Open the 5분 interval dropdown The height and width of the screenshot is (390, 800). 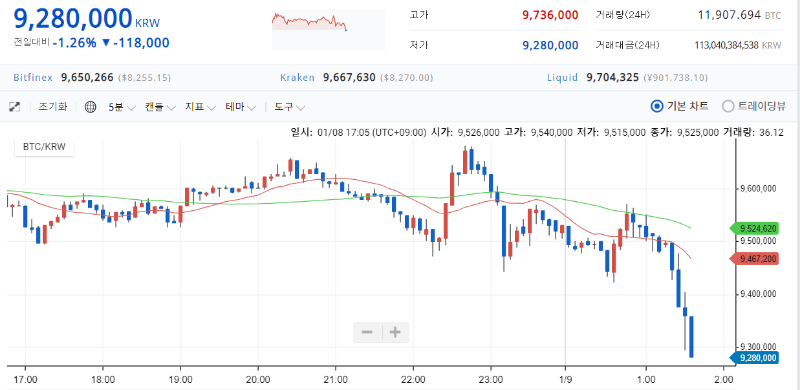(121, 107)
